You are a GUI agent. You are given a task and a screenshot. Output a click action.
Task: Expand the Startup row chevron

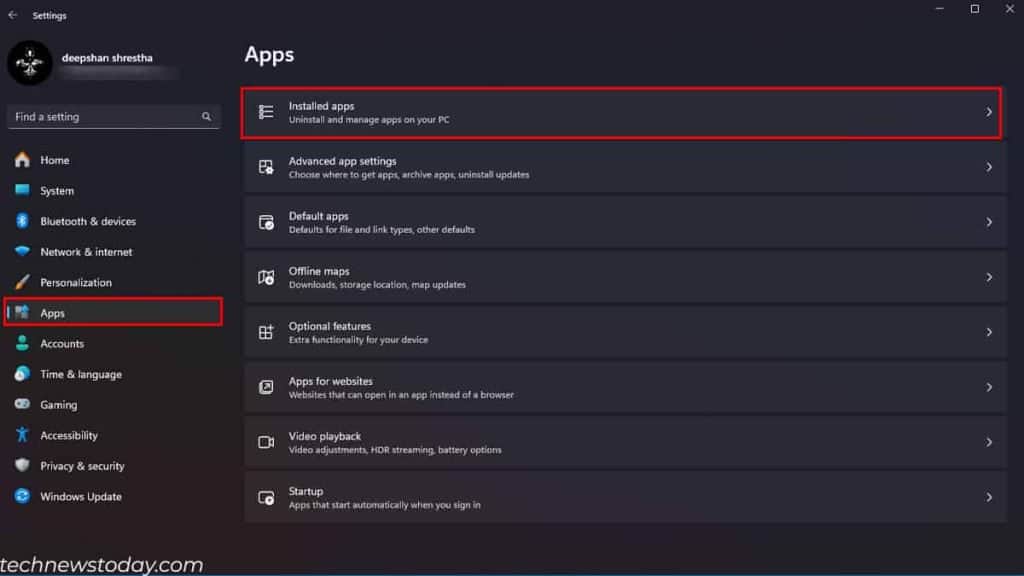point(990,497)
